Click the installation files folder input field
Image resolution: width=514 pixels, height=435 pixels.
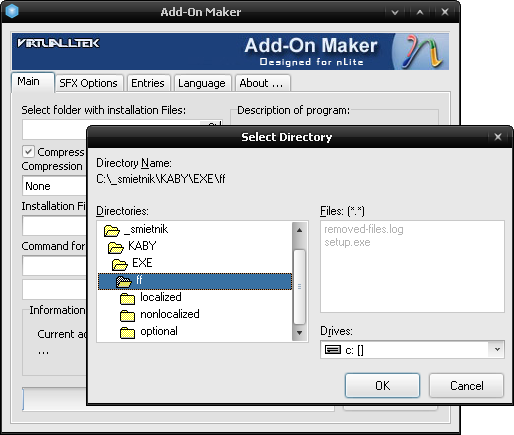pyautogui.click(x=55, y=130)
